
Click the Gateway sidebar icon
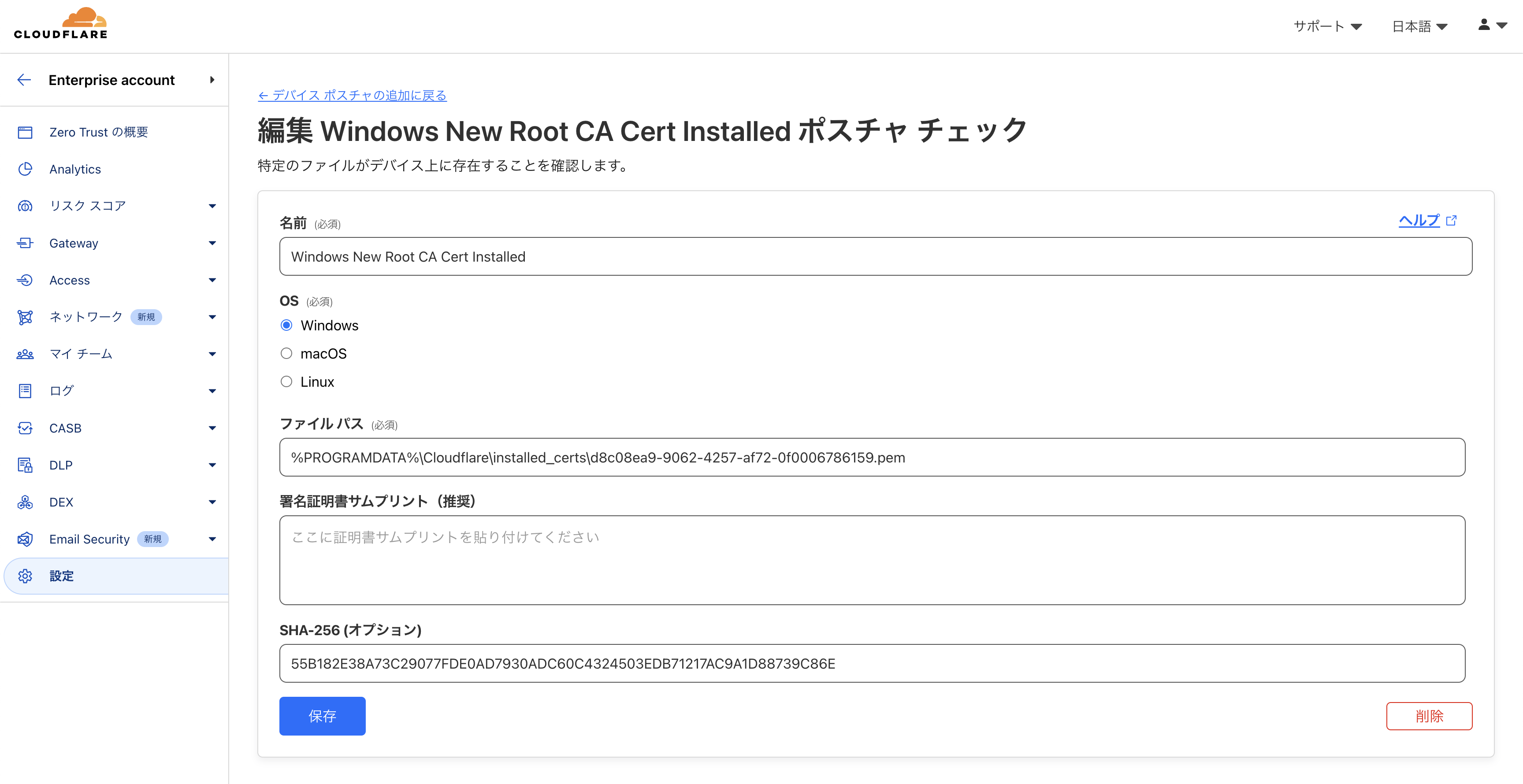25,243
